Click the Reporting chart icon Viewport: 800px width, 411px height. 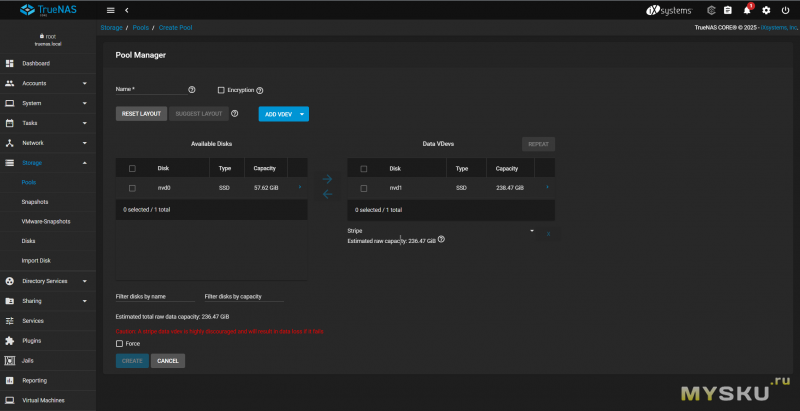coord(9,380)
